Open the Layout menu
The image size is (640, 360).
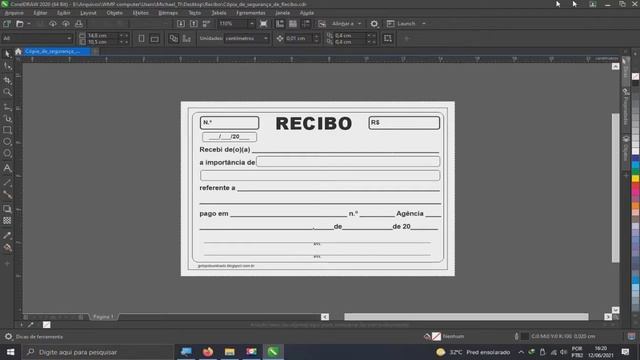(x=88, y=13)
